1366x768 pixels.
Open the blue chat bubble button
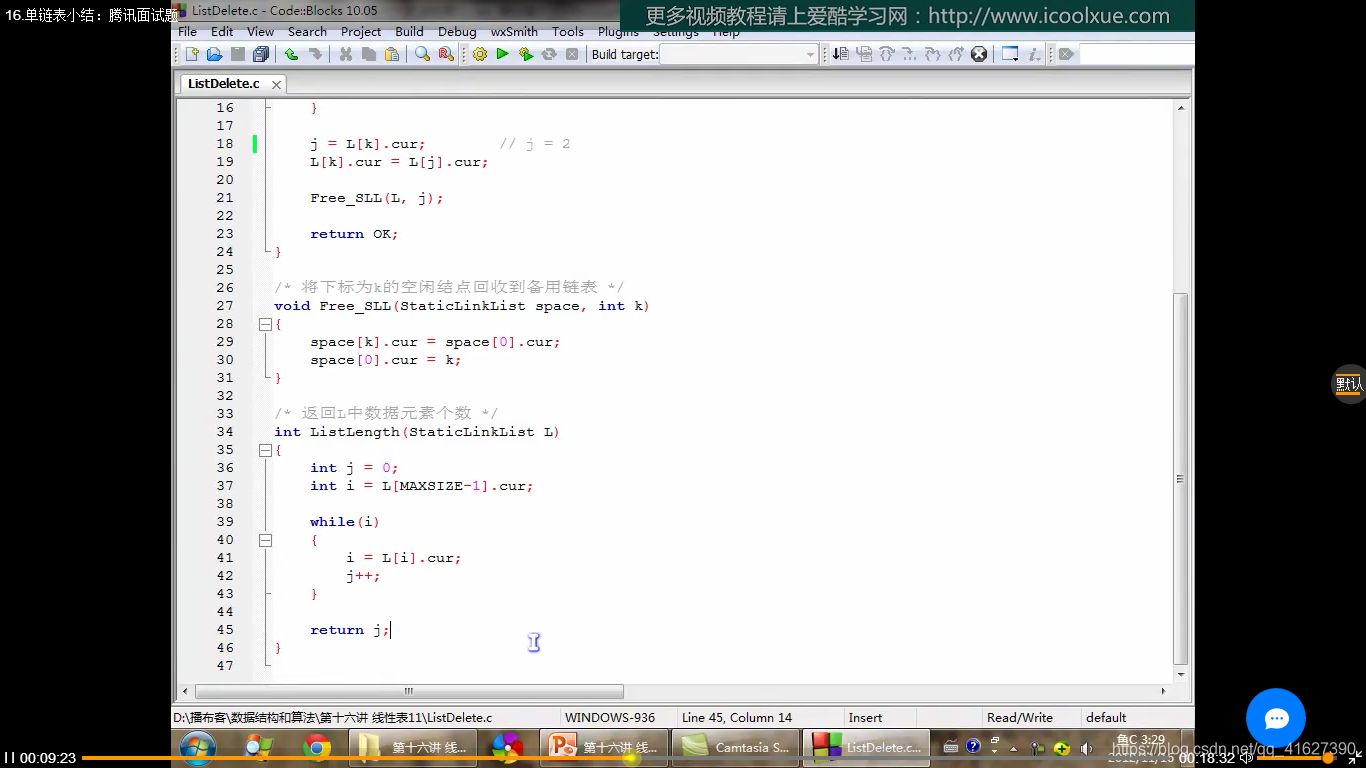click(1276, 718)
